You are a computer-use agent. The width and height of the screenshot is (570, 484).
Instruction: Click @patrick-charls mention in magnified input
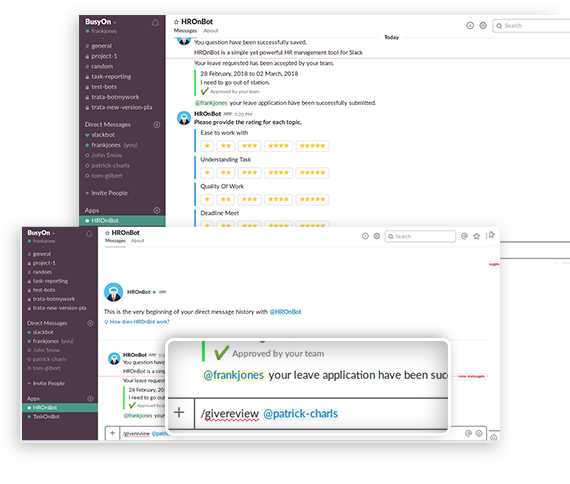301,414
